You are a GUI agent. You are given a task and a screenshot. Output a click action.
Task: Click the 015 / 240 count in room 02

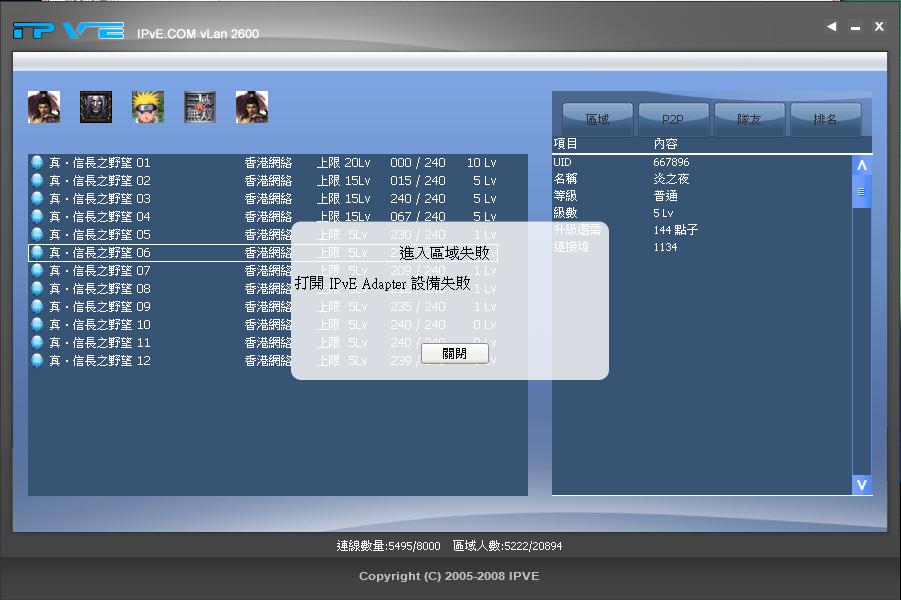pos(418,180)
